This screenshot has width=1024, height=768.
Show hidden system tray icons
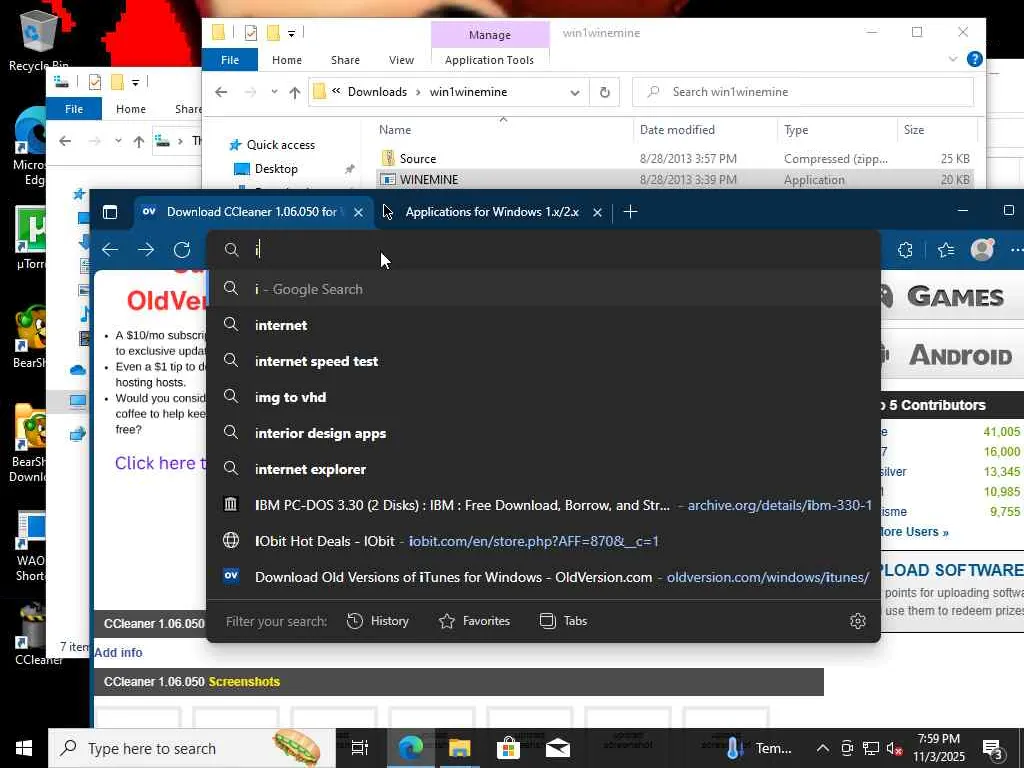(823, 748)
